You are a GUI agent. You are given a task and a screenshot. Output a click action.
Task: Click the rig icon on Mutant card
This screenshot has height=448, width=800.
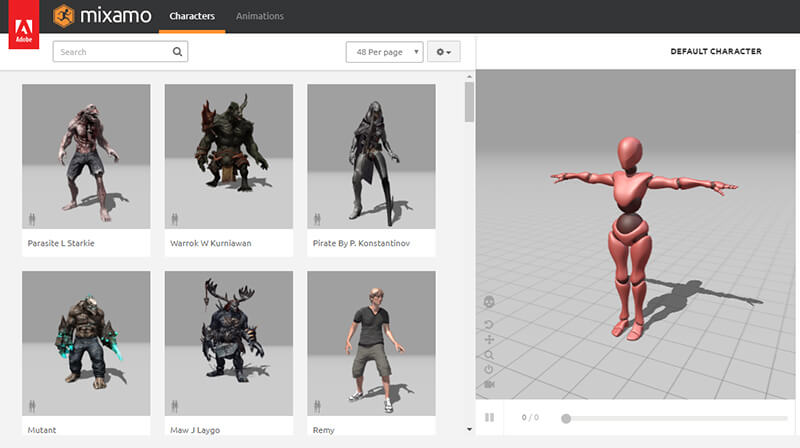[32, 406]
